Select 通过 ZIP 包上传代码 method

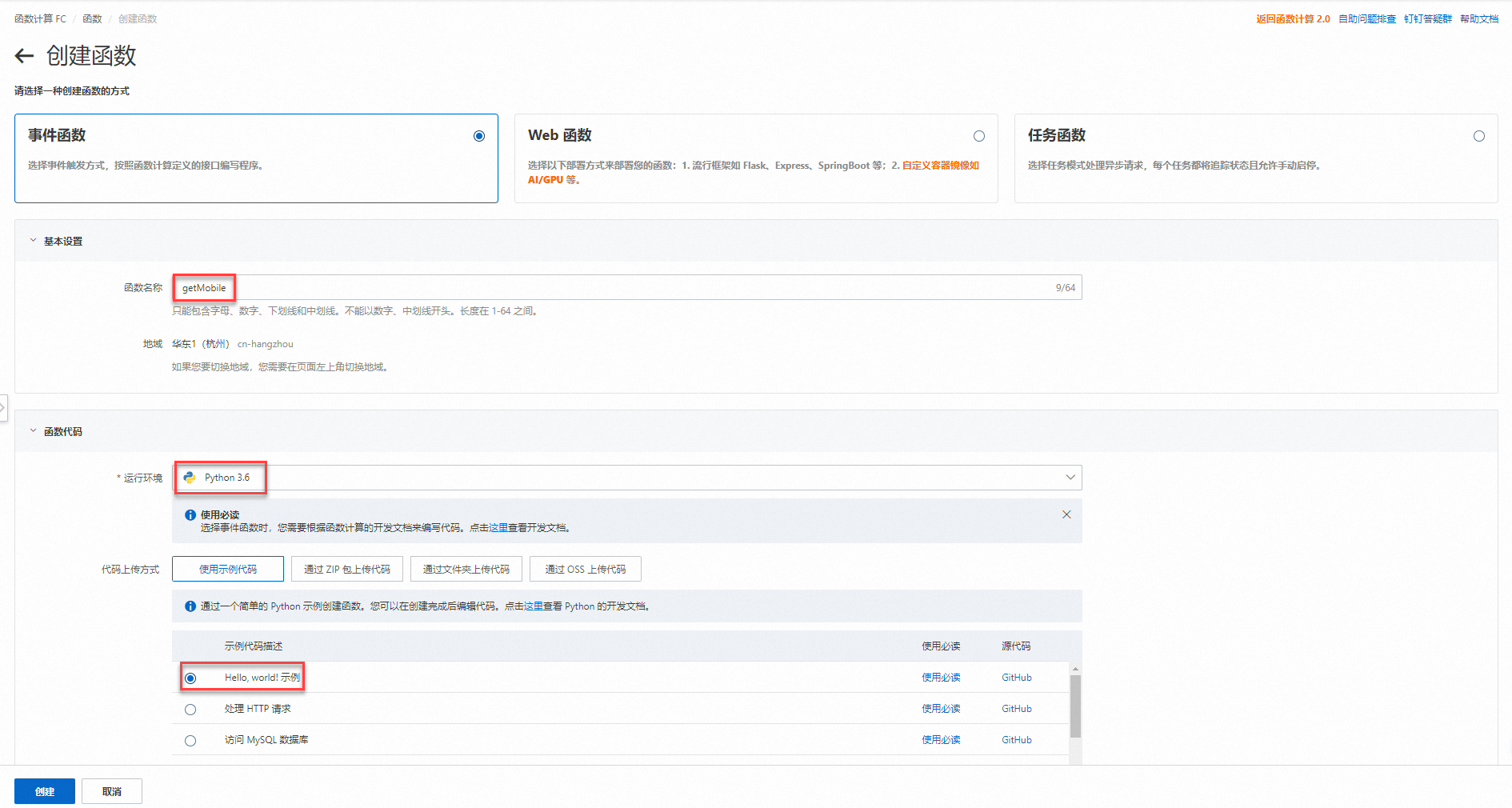pyautogui.click(x=347, y=569)
